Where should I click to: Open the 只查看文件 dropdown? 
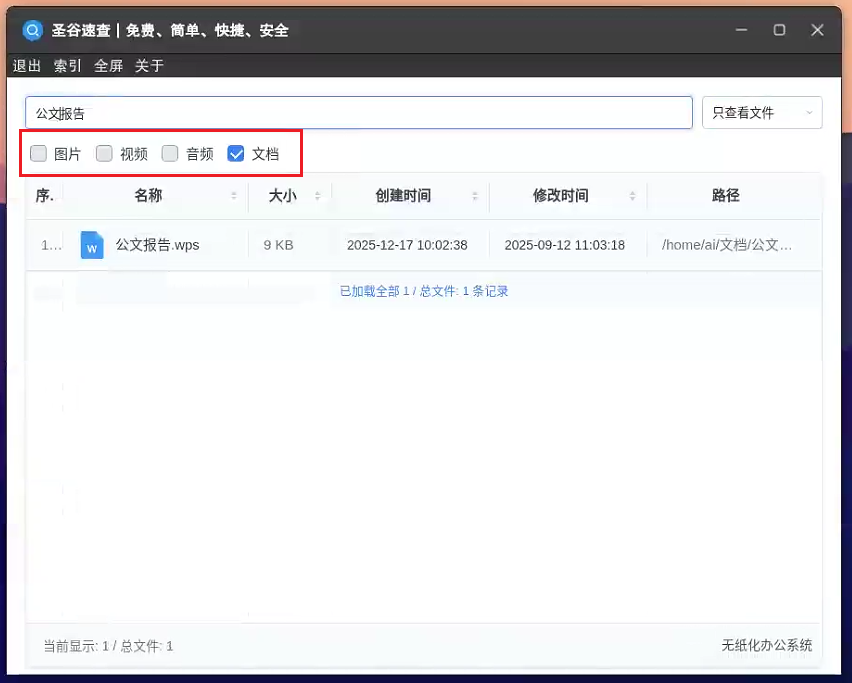(762, 113)
